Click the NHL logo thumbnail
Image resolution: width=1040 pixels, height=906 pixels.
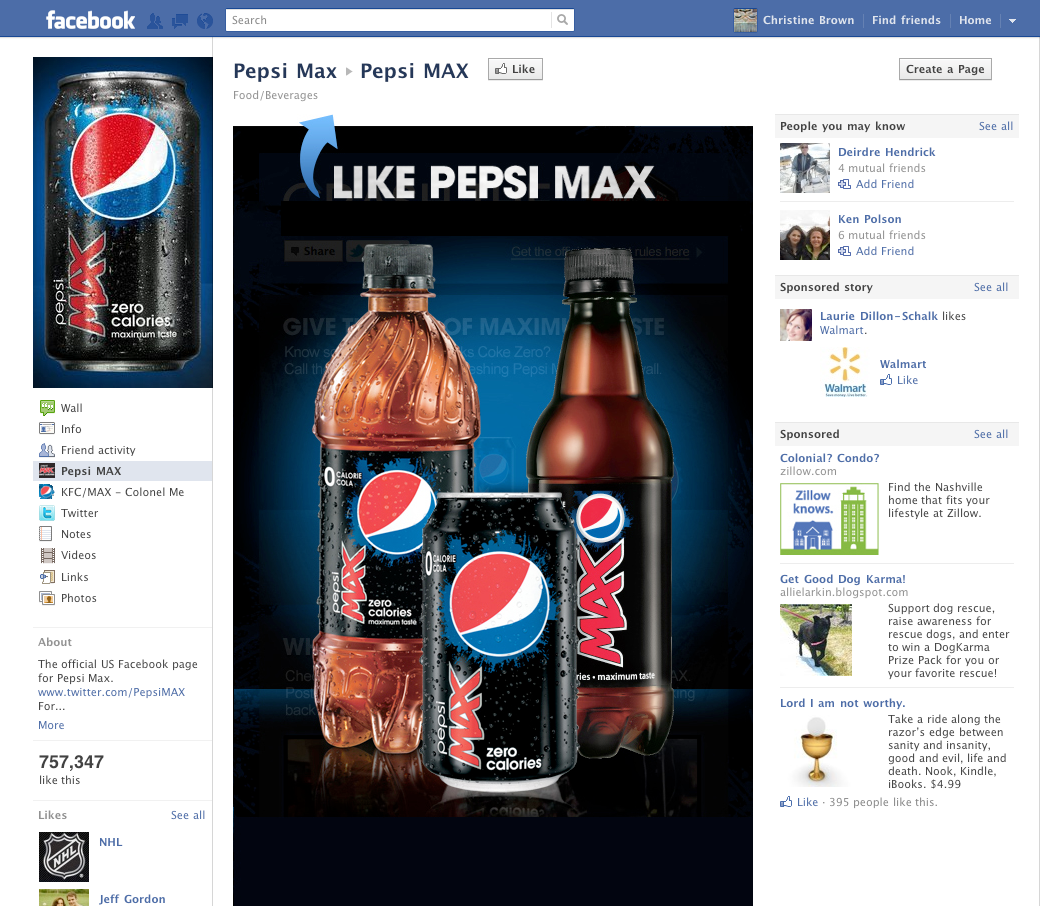pos(64,857)
